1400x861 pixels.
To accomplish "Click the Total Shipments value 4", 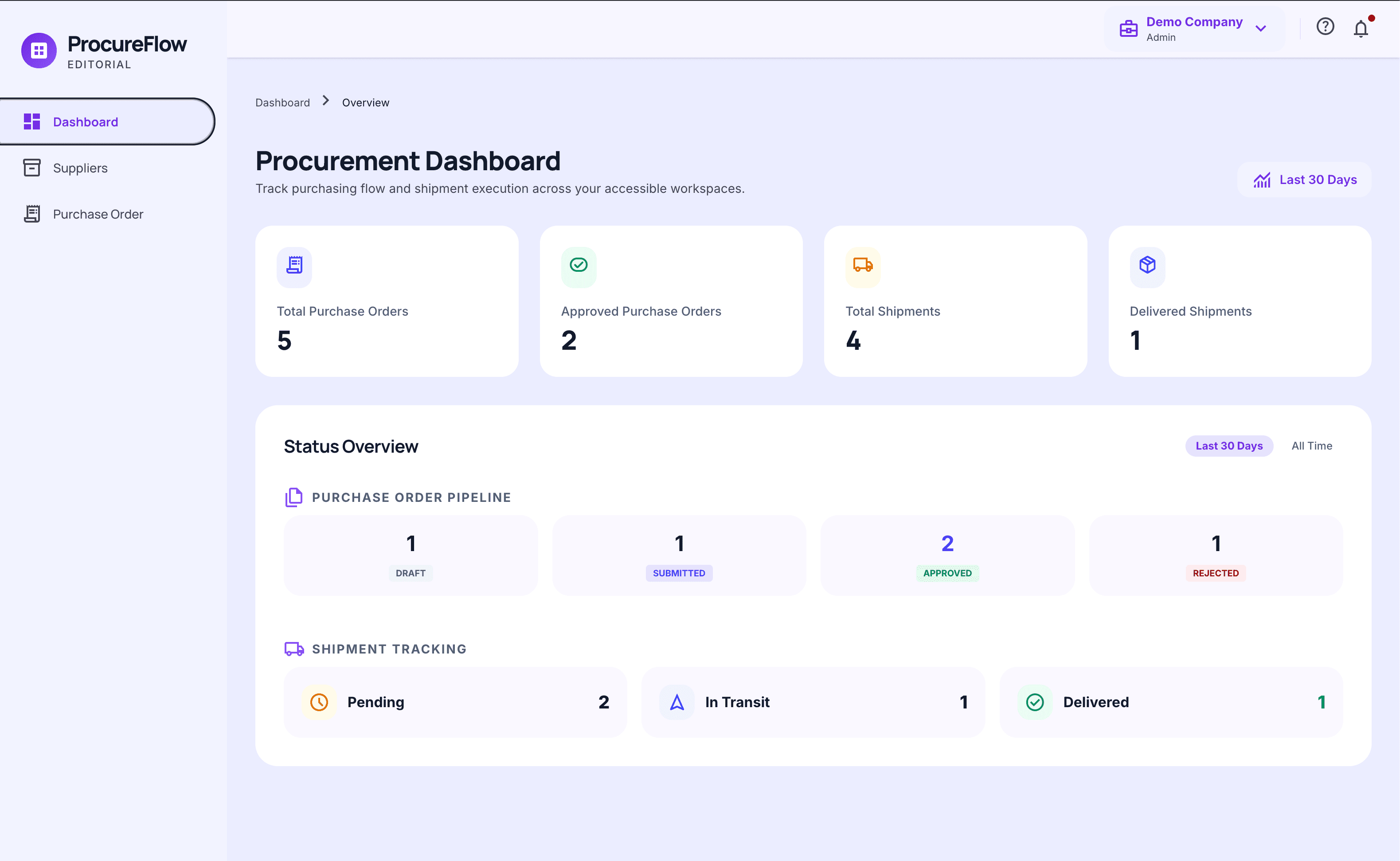I will (853, 340).
